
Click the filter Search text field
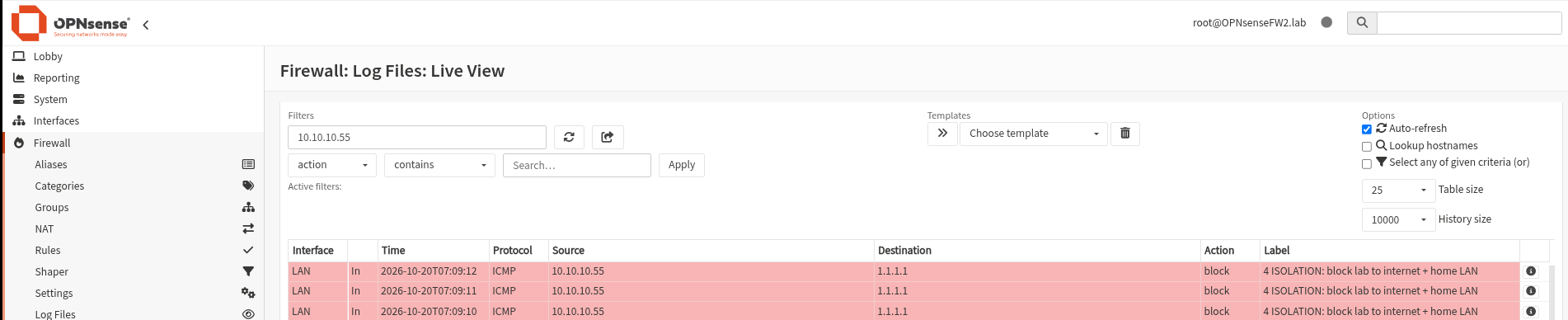pyautogui.click(x=577, y=165)
